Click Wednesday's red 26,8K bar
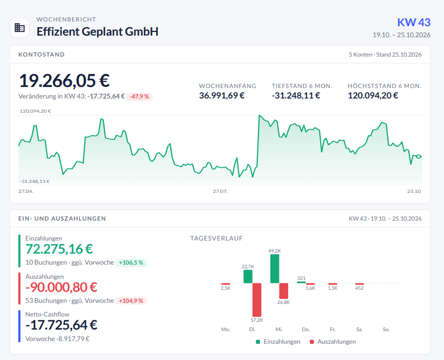 click(284, 291)
